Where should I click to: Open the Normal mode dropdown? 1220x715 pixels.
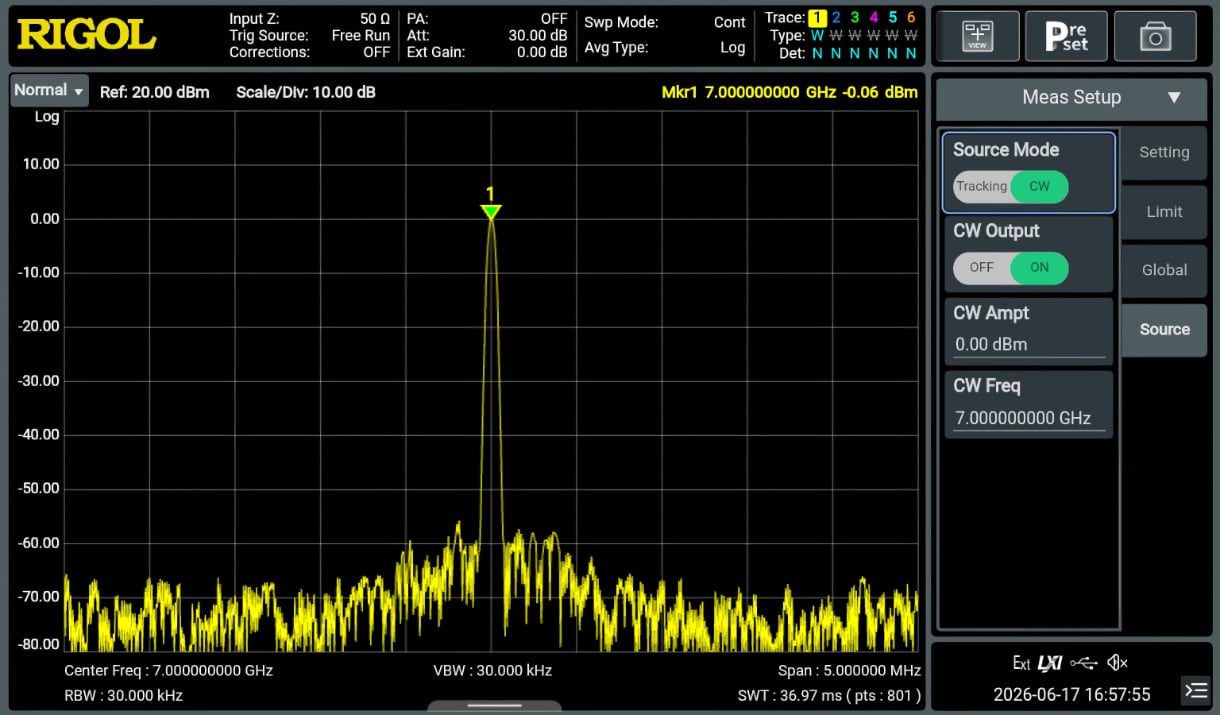point(49,90)
